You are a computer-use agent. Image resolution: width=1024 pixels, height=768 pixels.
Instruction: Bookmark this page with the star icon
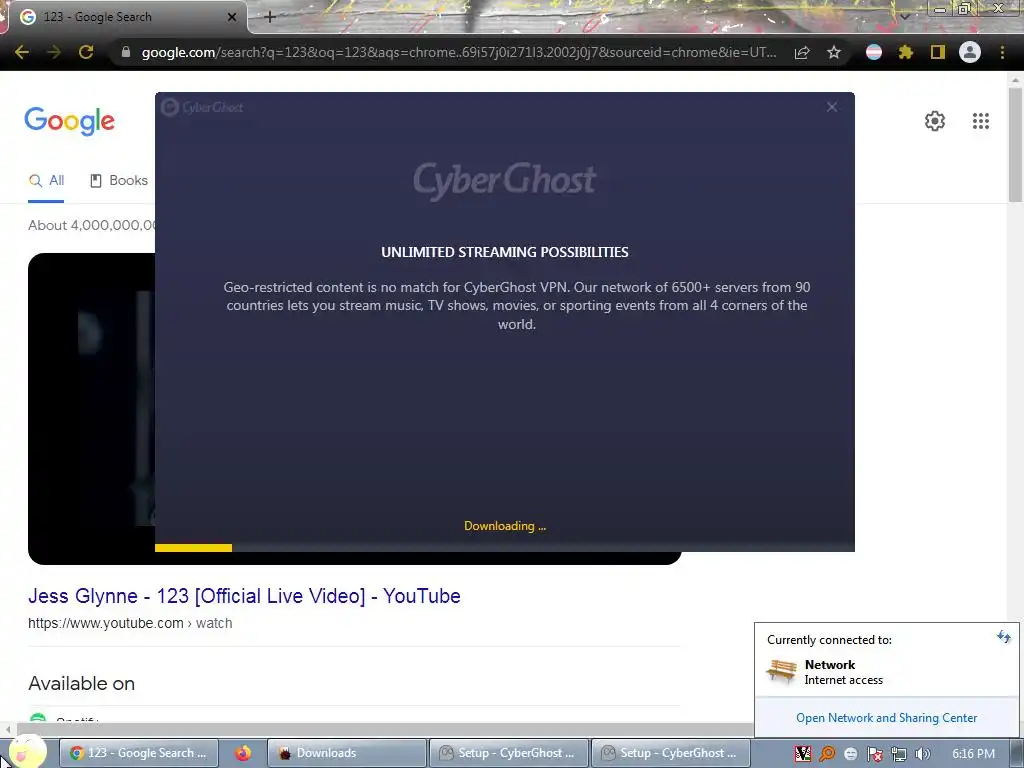834,52
